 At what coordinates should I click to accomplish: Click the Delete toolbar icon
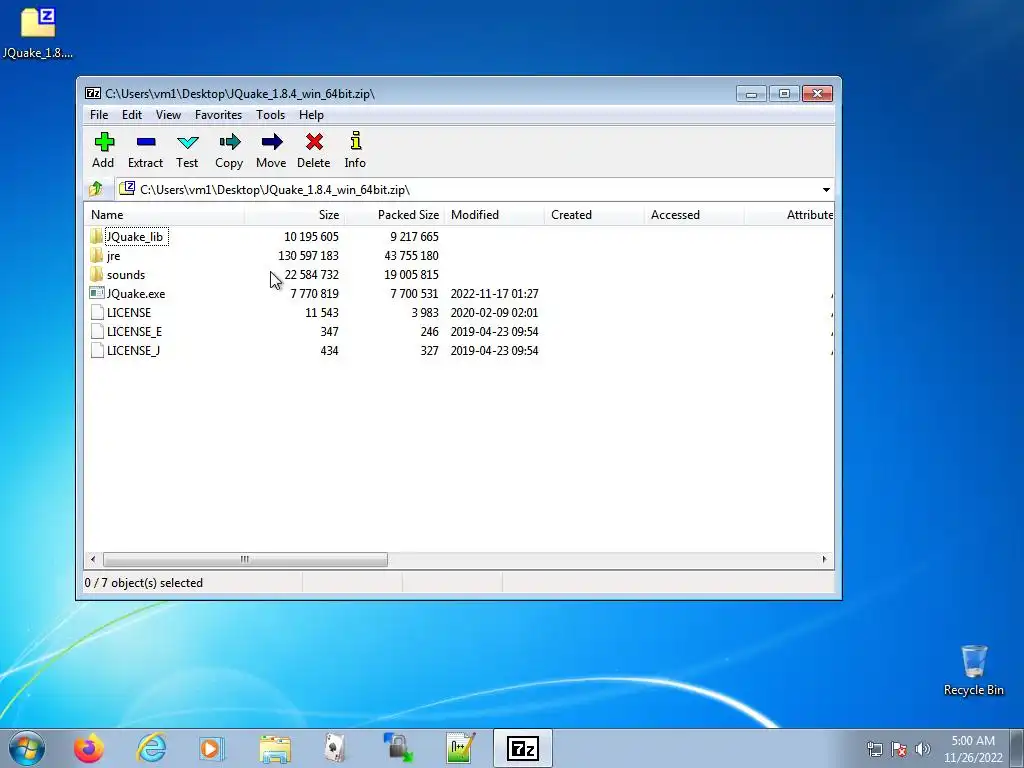tap(314, 142)
